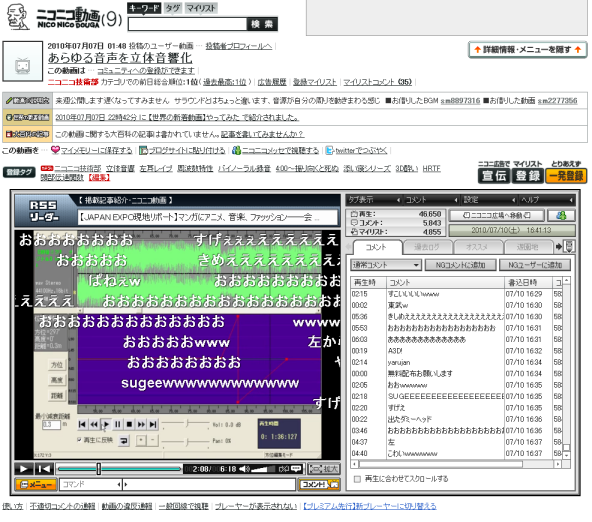Image resolution: width=592 pixels, height=522 pixels.
Task: Open the タブ表示 menu
Action: [374, 200]
